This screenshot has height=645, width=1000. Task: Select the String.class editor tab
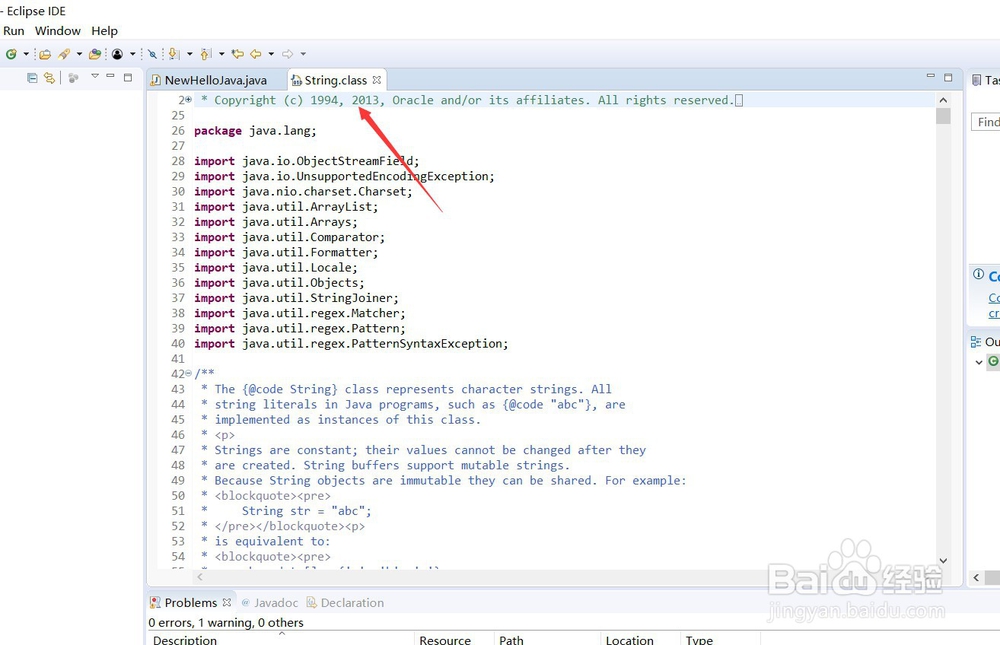335,80
